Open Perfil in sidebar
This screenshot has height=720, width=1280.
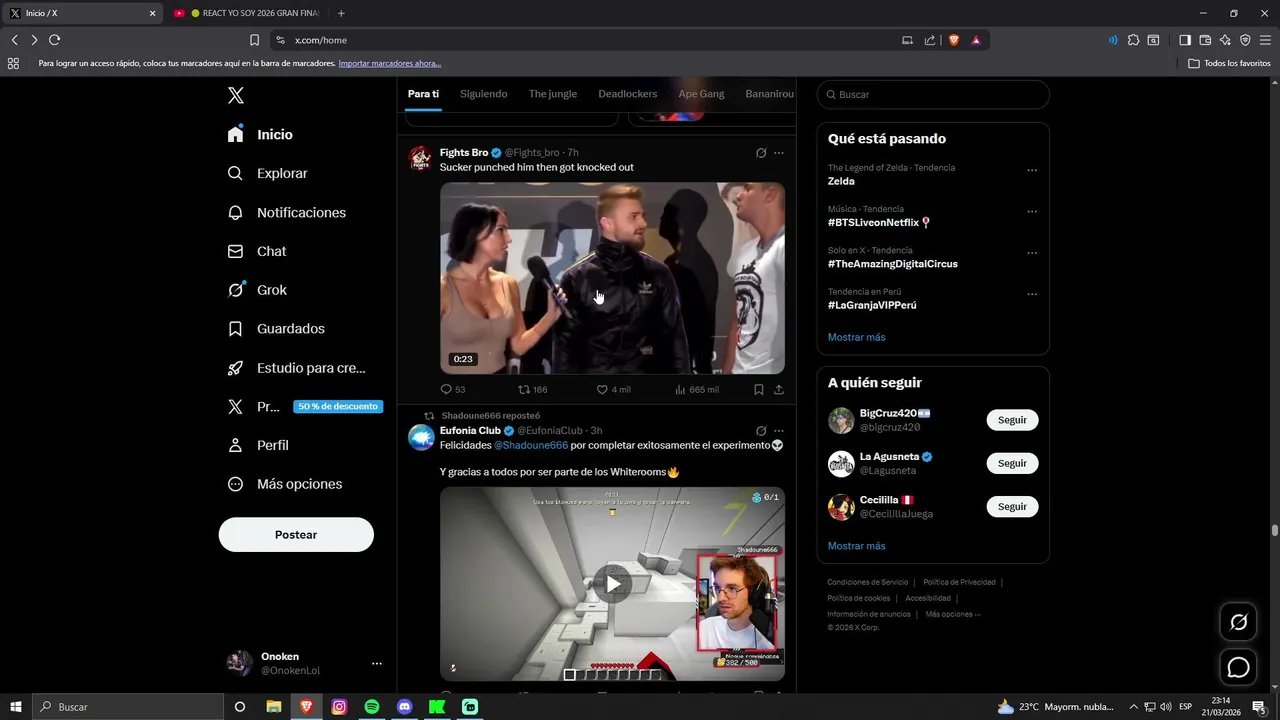[257, 445]
